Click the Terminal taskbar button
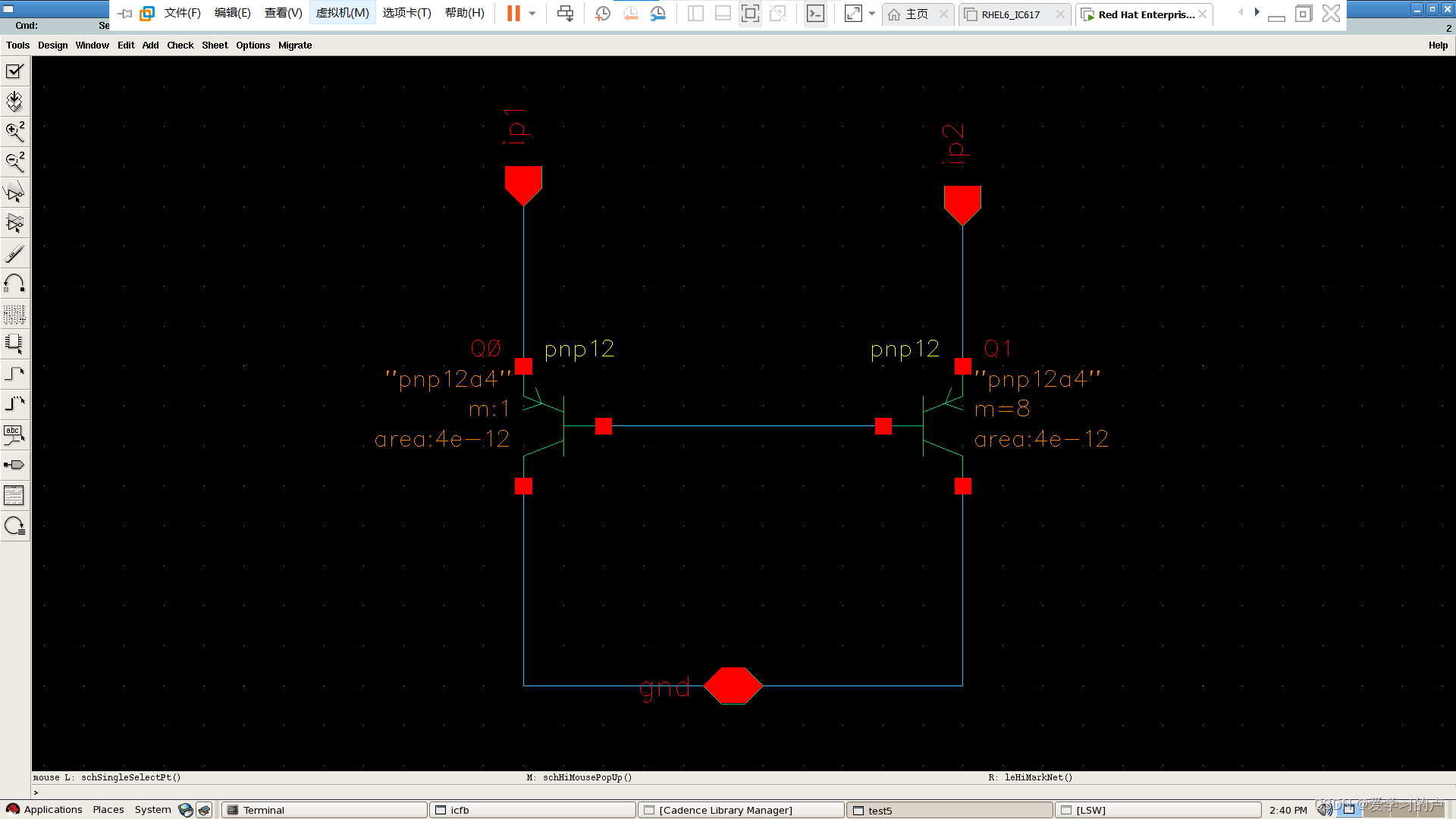This screenshot has height=819, width=1456. (x=264, y=810)
